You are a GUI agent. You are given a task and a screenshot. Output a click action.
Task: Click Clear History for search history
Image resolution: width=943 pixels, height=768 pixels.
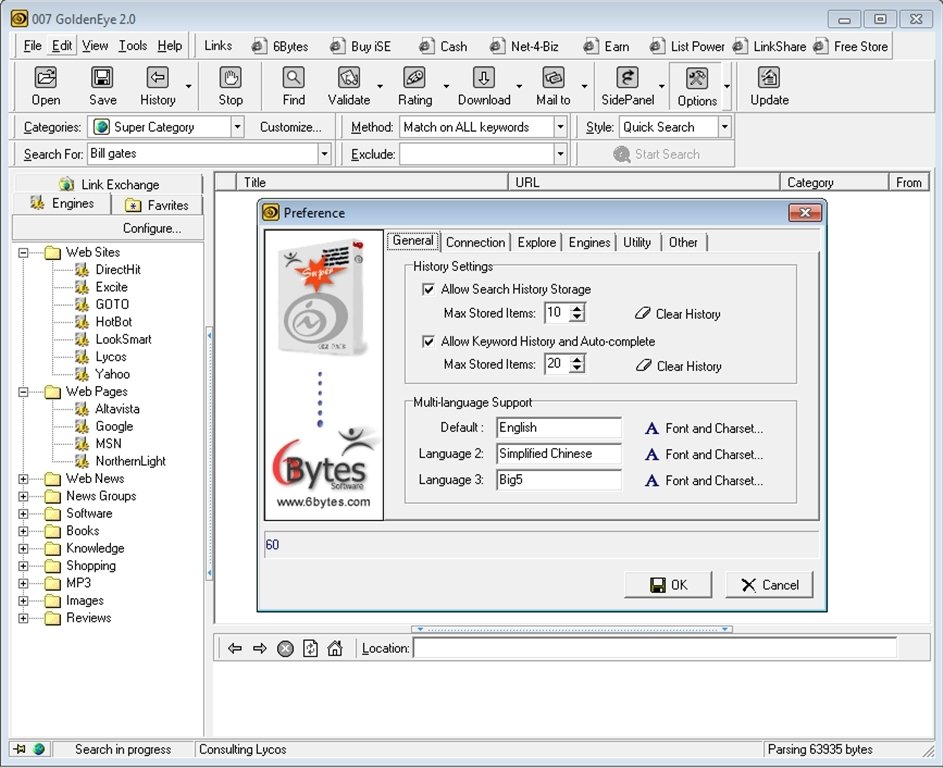(678, 314)
